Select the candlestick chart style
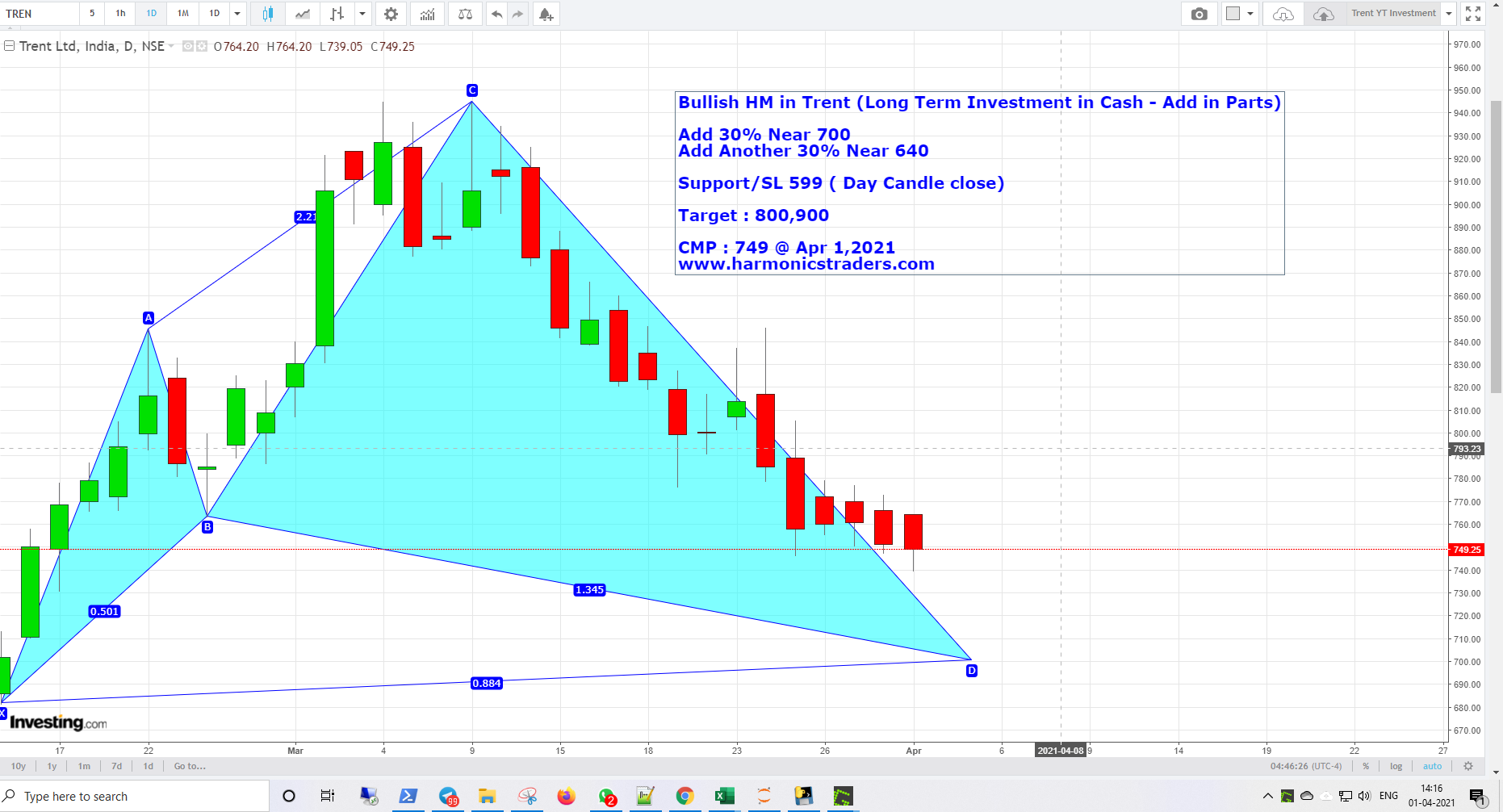The height and width of the screenshot is (812, 1503). tap(268, 14)
